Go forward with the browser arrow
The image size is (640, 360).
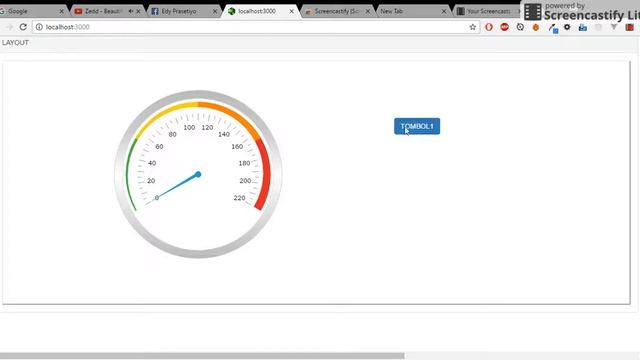pos(9,27)
